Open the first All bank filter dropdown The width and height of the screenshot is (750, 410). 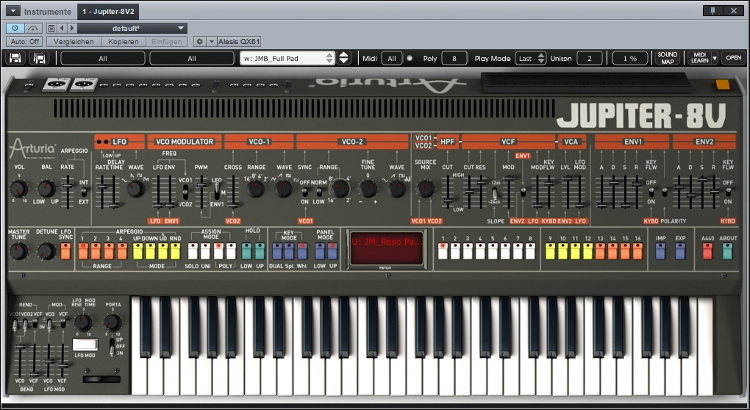point(103,58)
